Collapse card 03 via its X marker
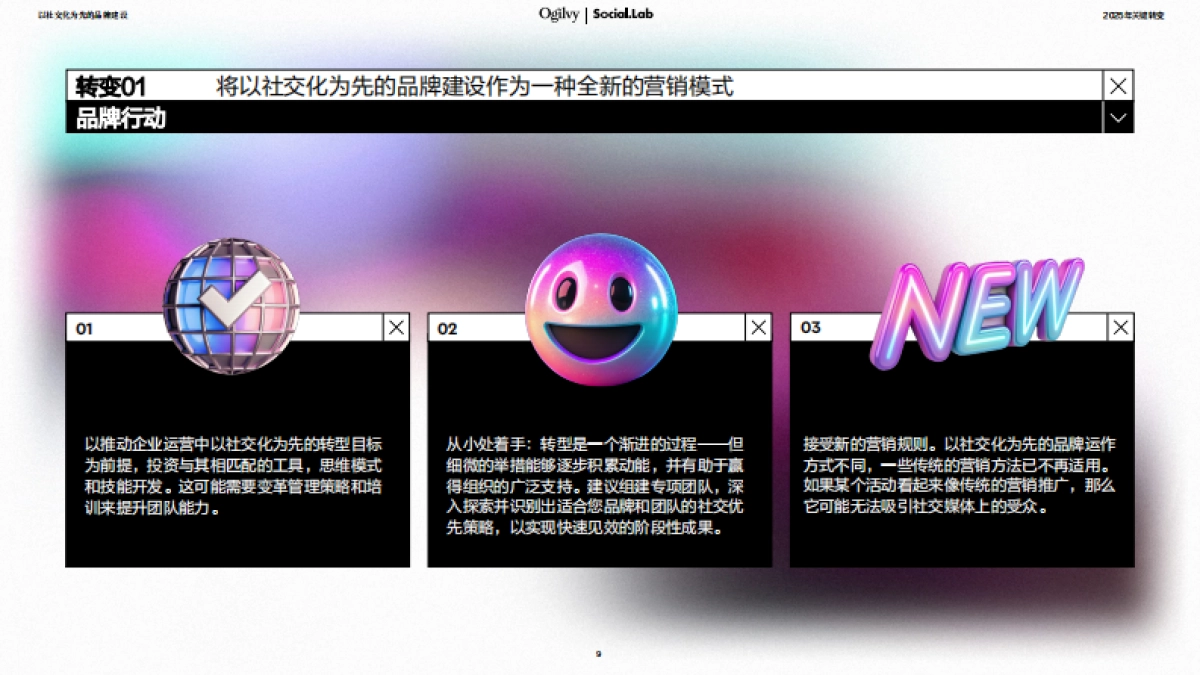1200x675 pixels. pos(1120,327)
